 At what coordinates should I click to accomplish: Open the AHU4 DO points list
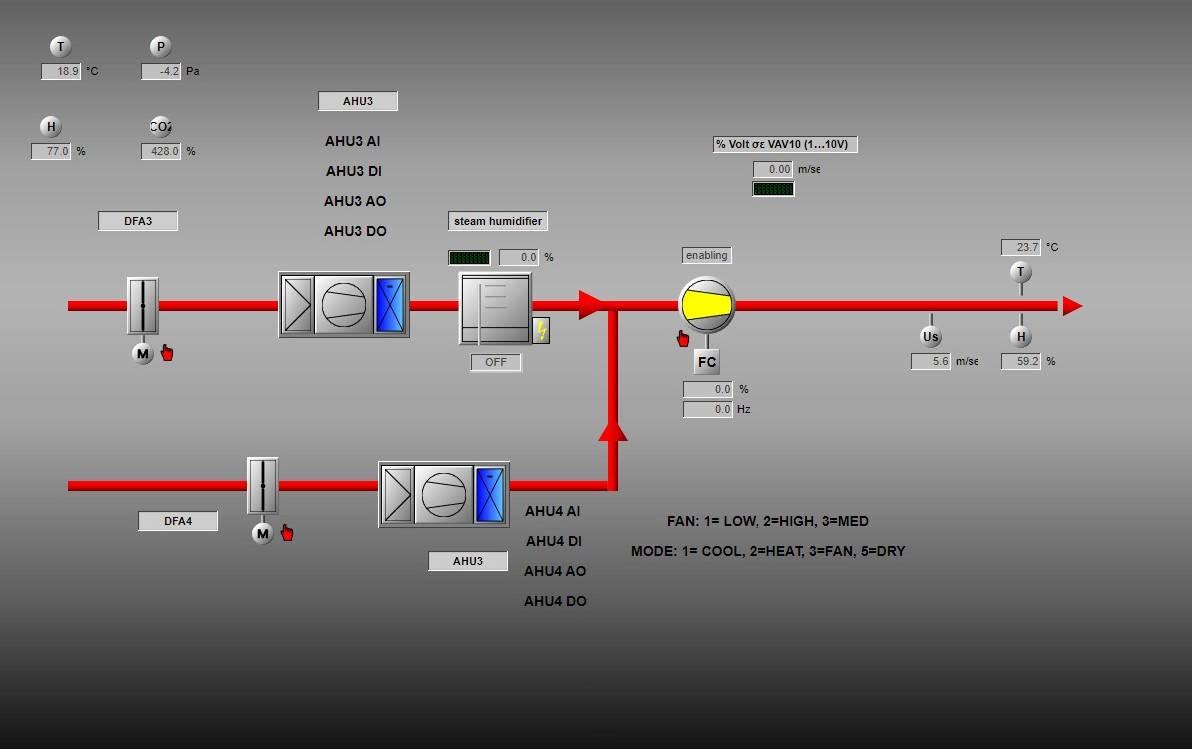(555, 601)
